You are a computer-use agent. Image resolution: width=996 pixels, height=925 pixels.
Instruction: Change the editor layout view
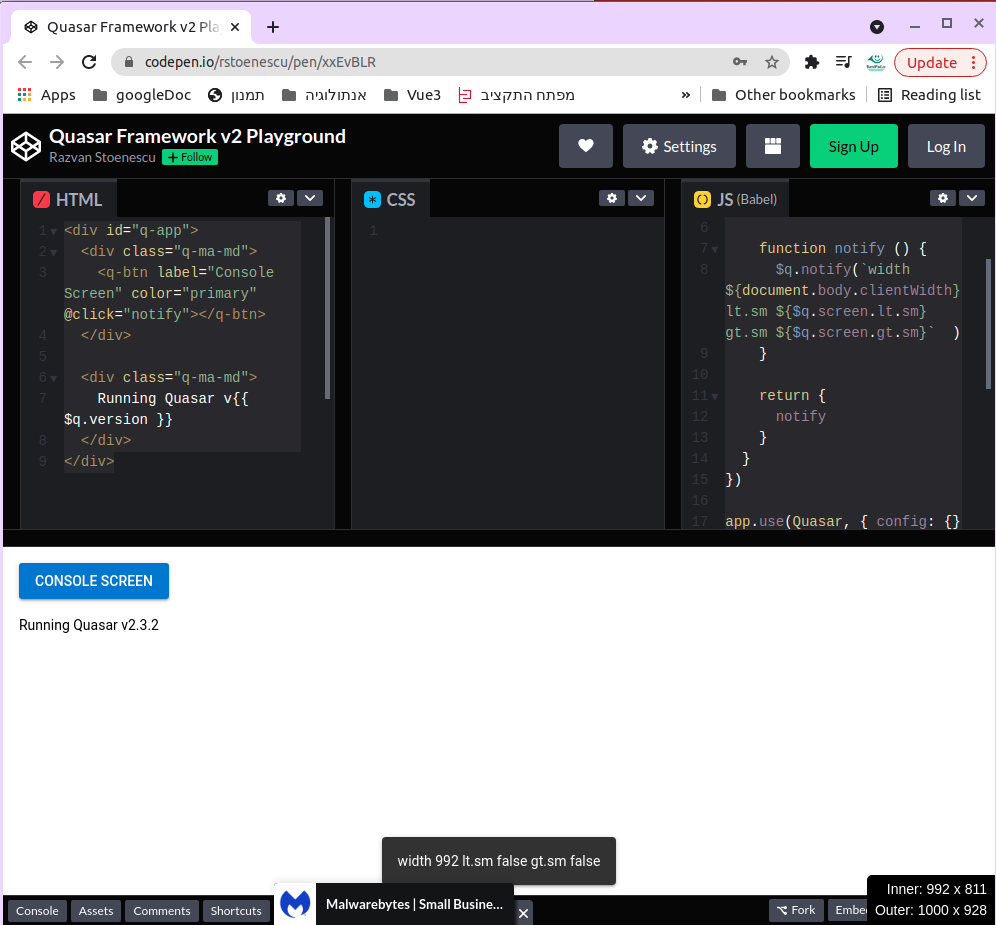coord(772,146)
